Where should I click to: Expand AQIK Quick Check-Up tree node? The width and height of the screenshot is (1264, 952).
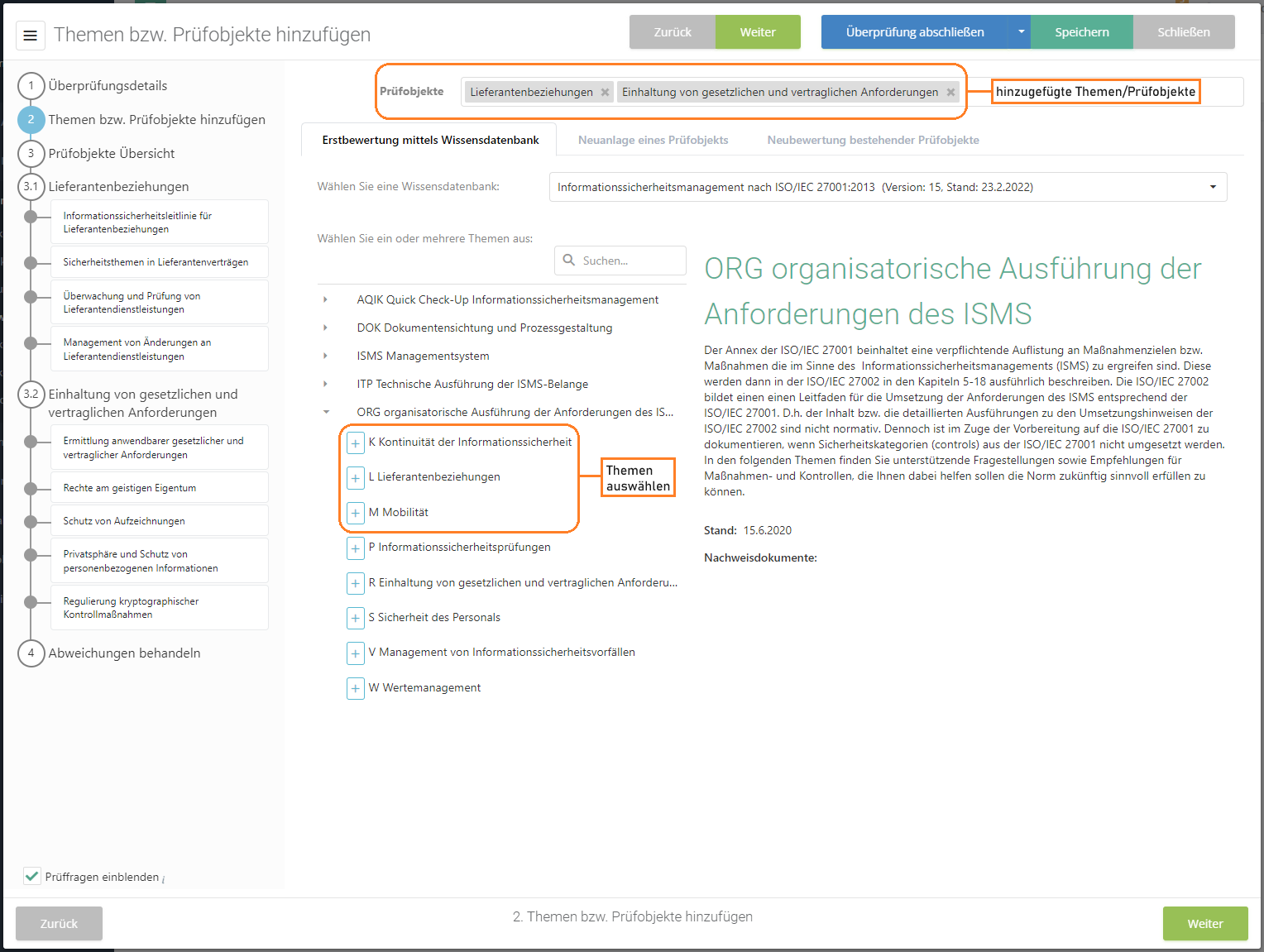tap(325, 299)
